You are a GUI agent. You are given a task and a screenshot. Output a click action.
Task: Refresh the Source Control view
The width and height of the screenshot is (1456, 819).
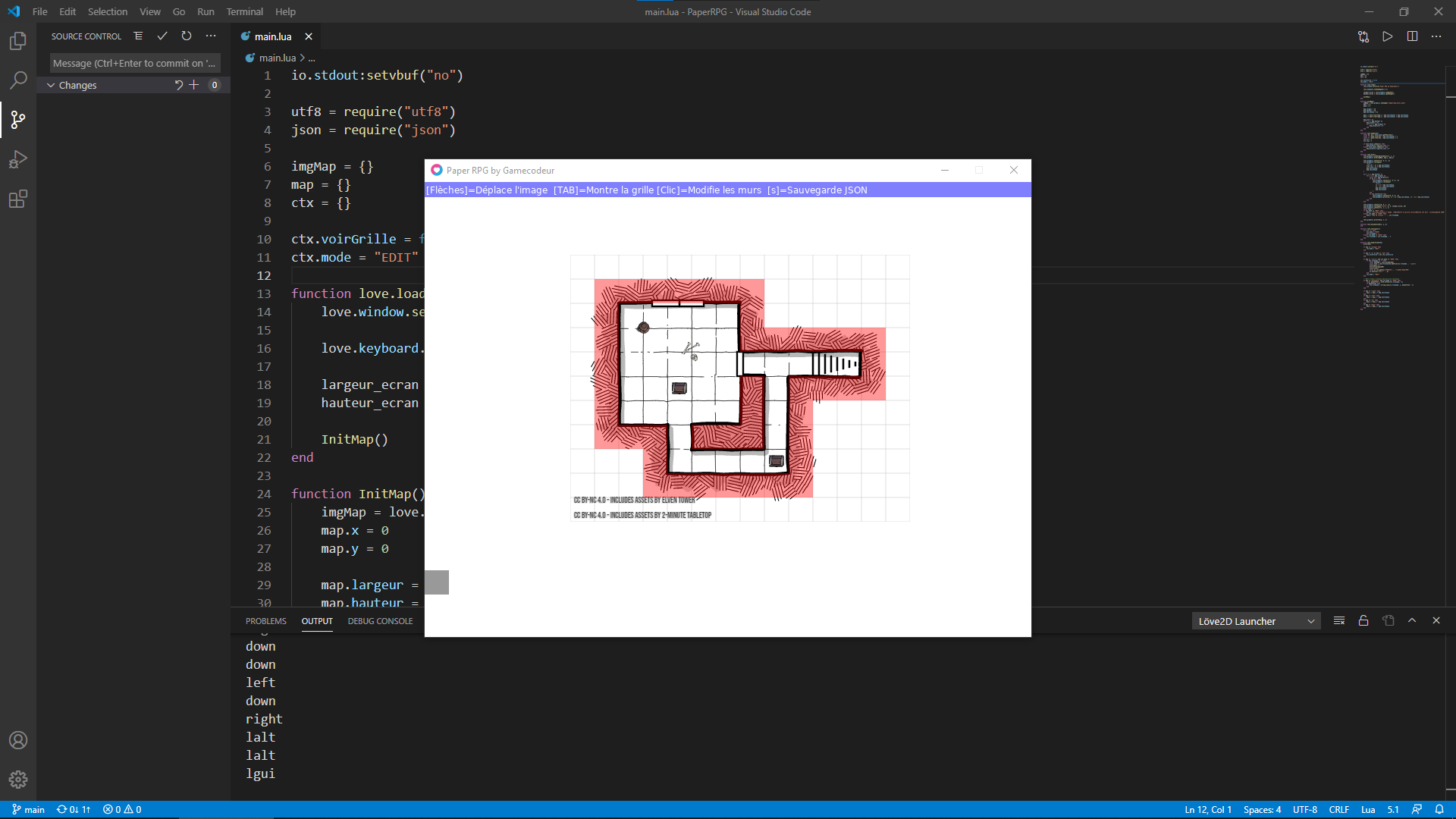tap(186, 36)
